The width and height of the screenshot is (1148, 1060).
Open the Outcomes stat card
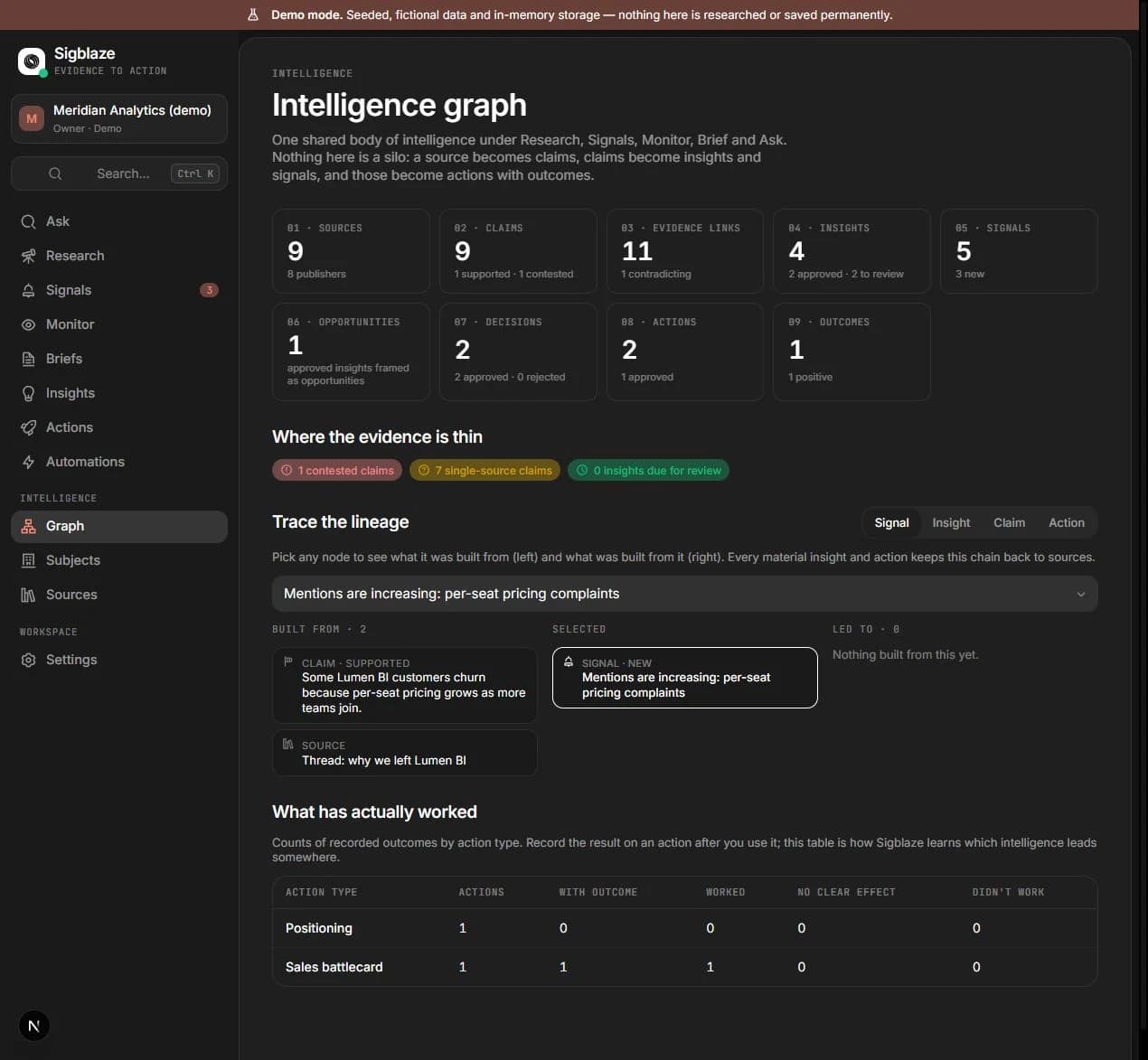point(852,352)
